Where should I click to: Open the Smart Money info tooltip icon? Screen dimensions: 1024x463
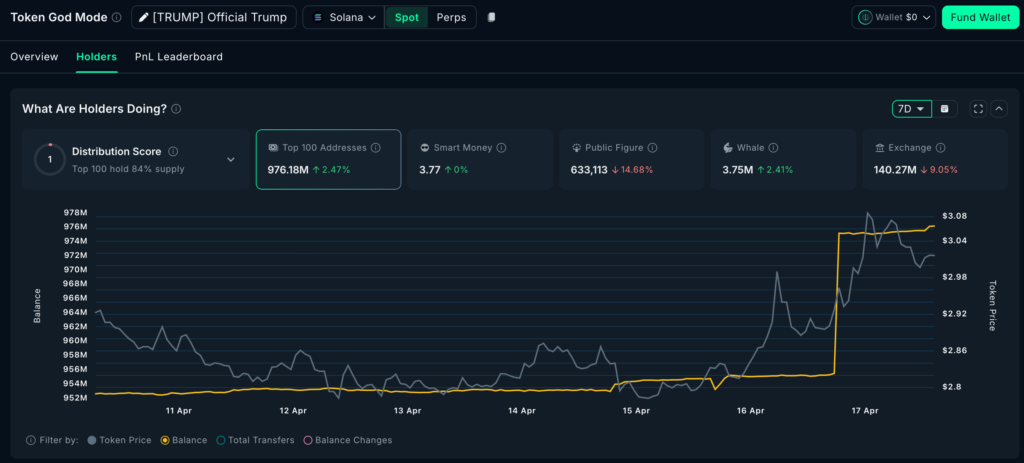coord(501,148)
